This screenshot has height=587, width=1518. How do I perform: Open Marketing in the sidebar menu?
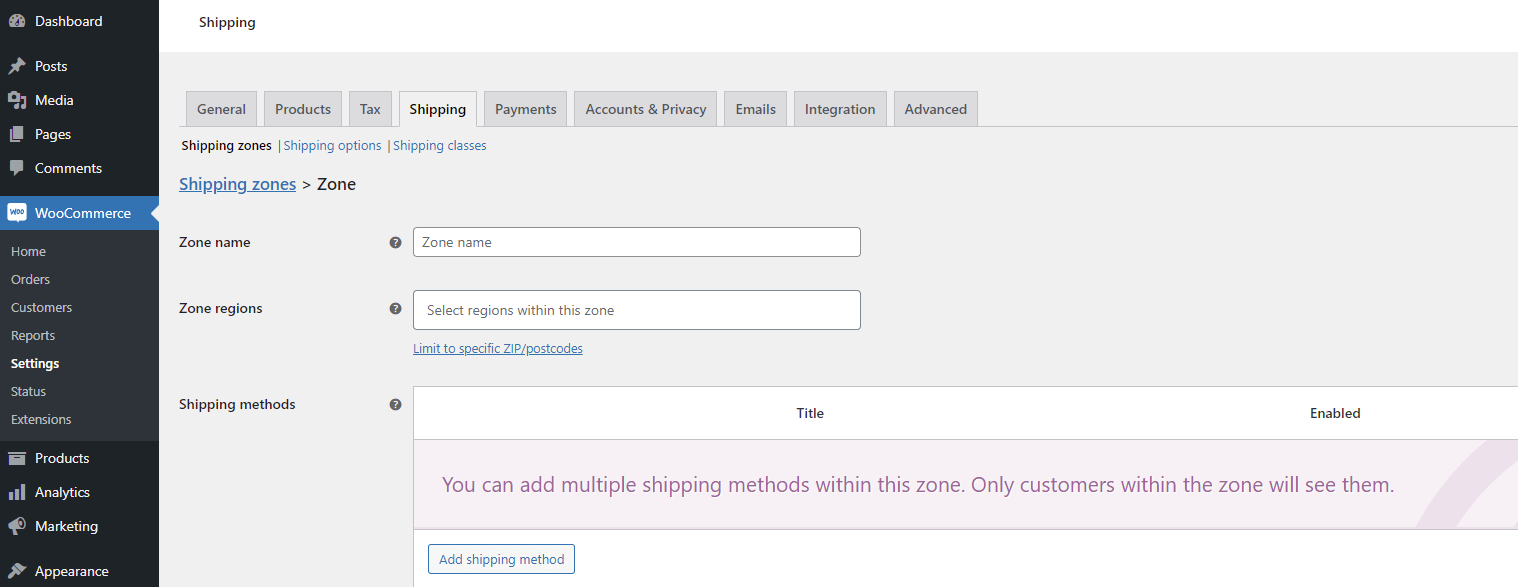point(79,526)
